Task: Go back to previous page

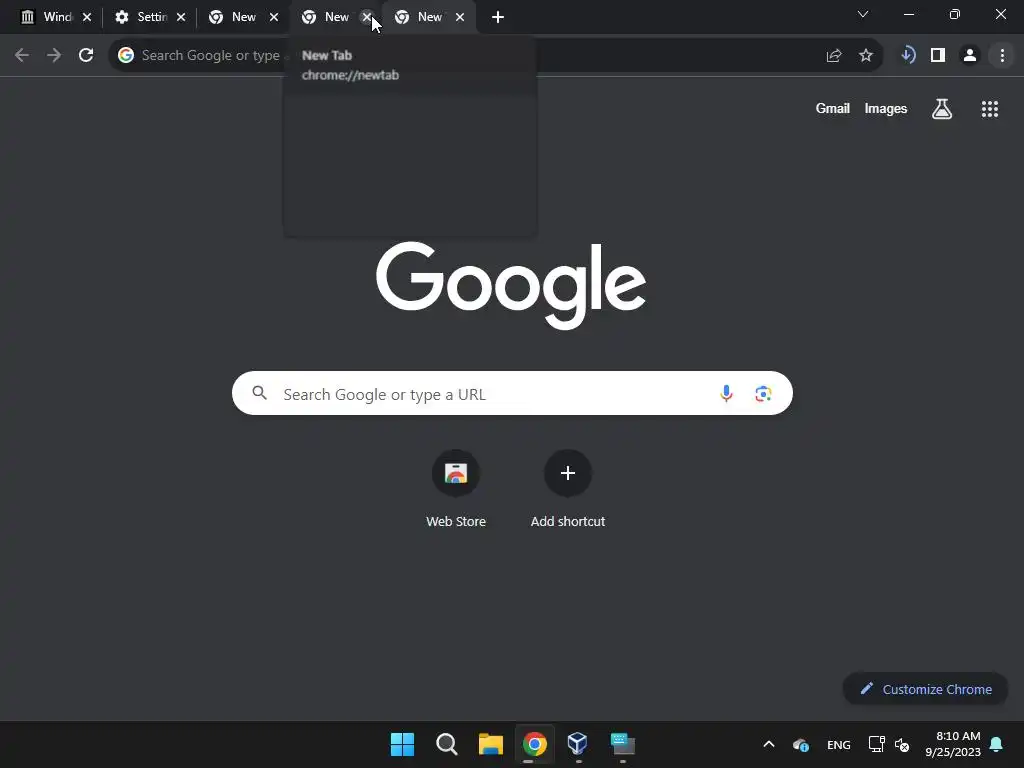Action: click(x=22, y=56)
